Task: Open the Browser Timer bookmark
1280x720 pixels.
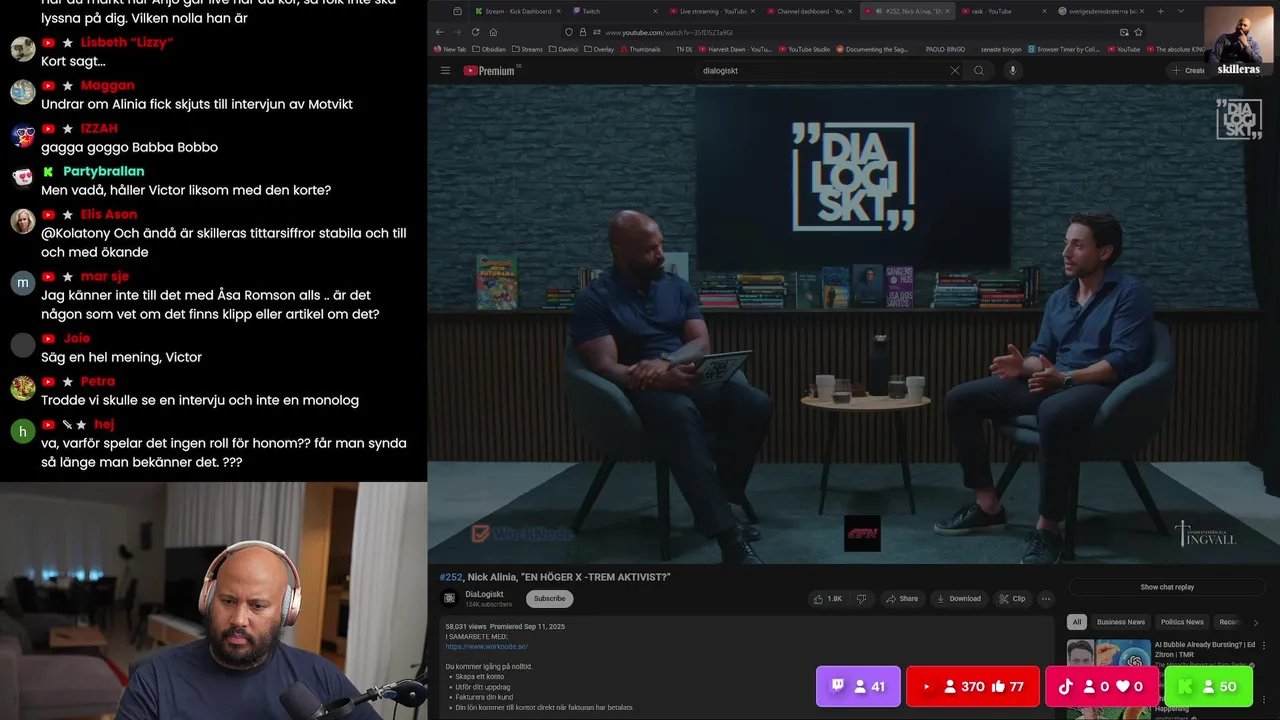Action: tap(1063, 49)
